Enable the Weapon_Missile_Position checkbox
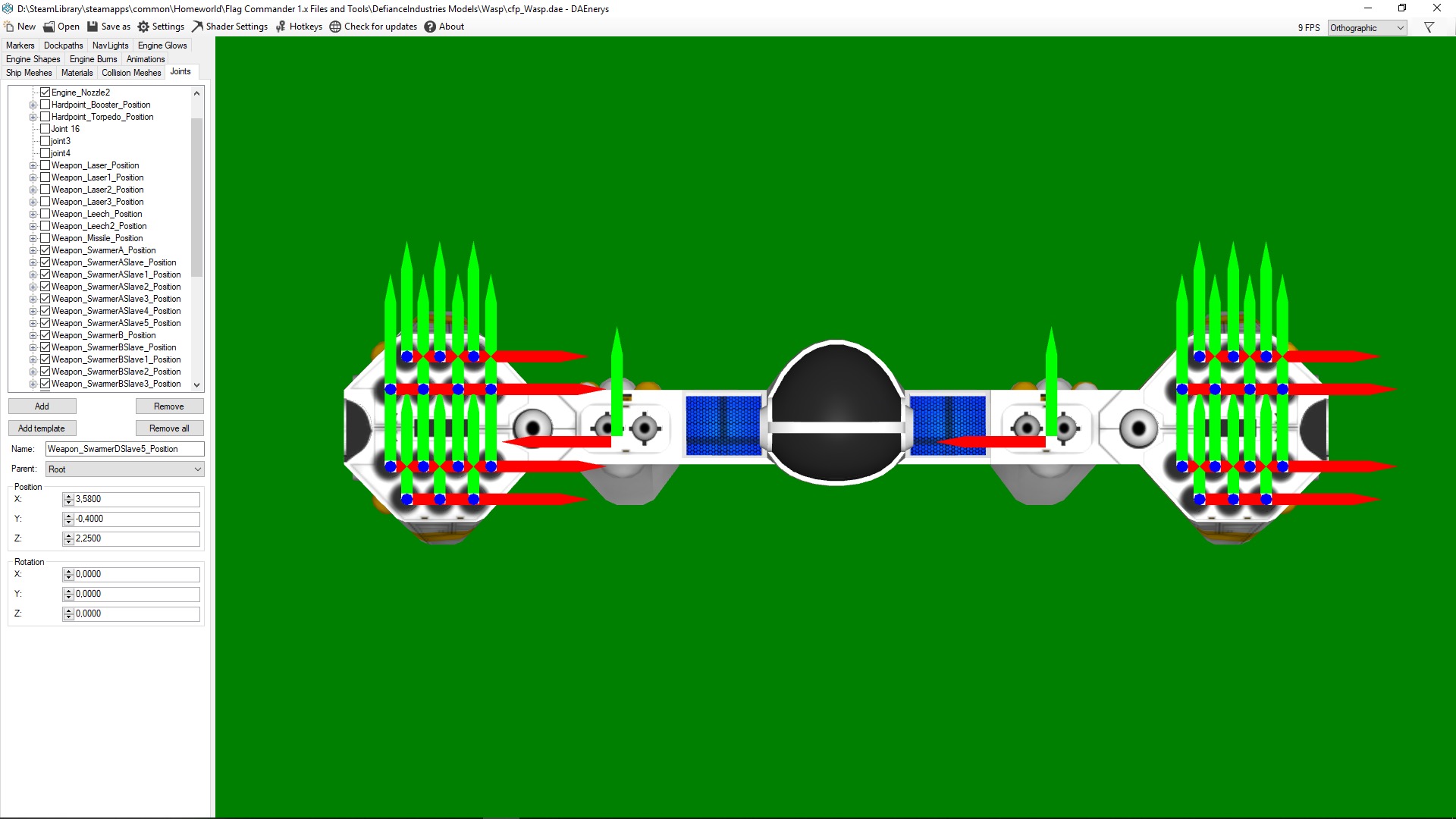1456x819 pixels. coord(45,238)
